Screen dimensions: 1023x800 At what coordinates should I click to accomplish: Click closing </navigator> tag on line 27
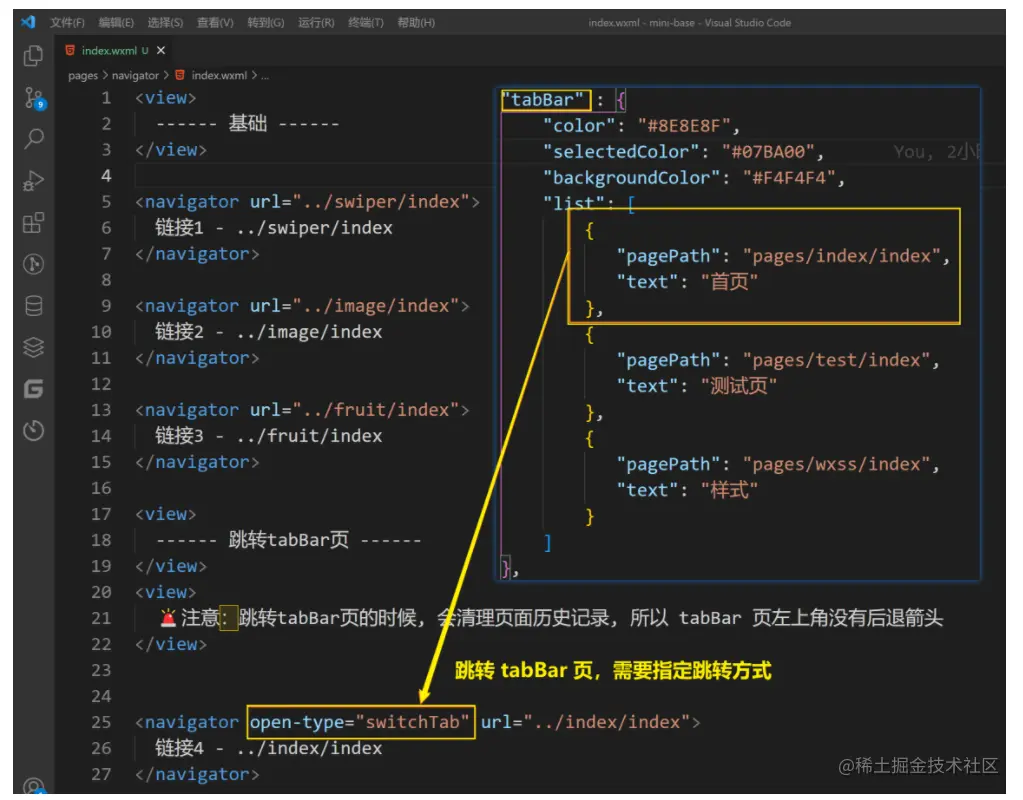(x=197, y=774)
